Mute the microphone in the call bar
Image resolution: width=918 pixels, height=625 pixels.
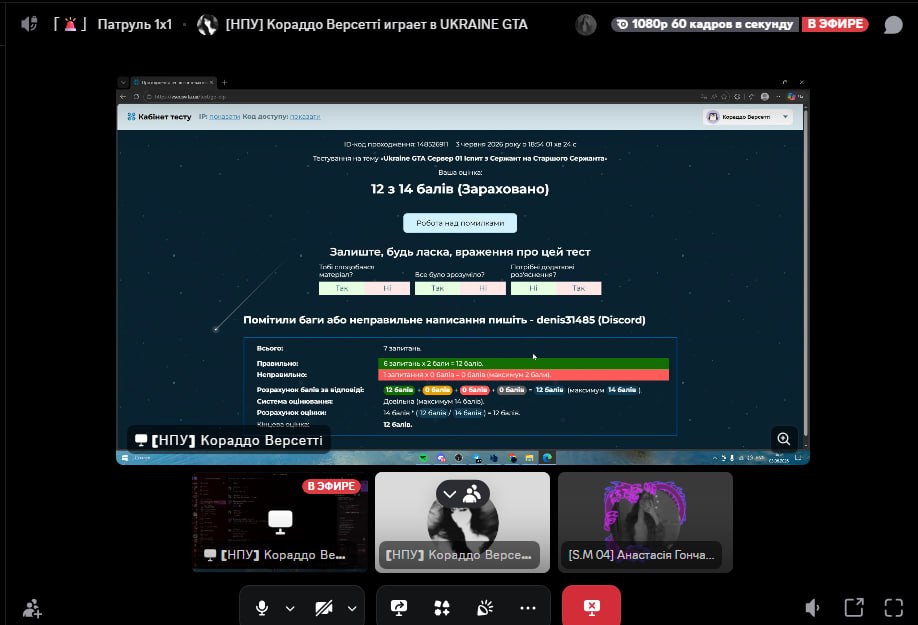262,608
